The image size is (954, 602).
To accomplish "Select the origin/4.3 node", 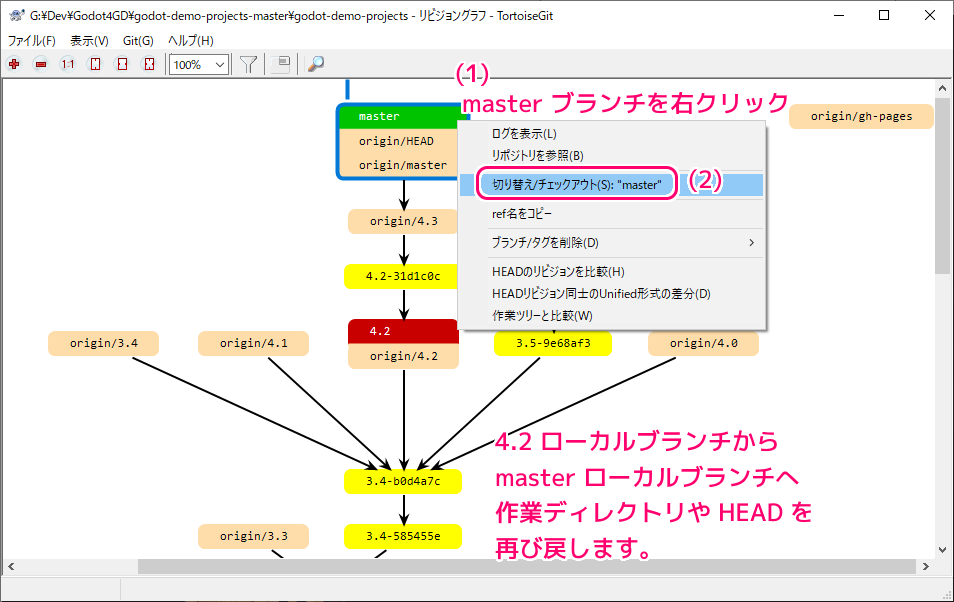I will click(403, 221).
